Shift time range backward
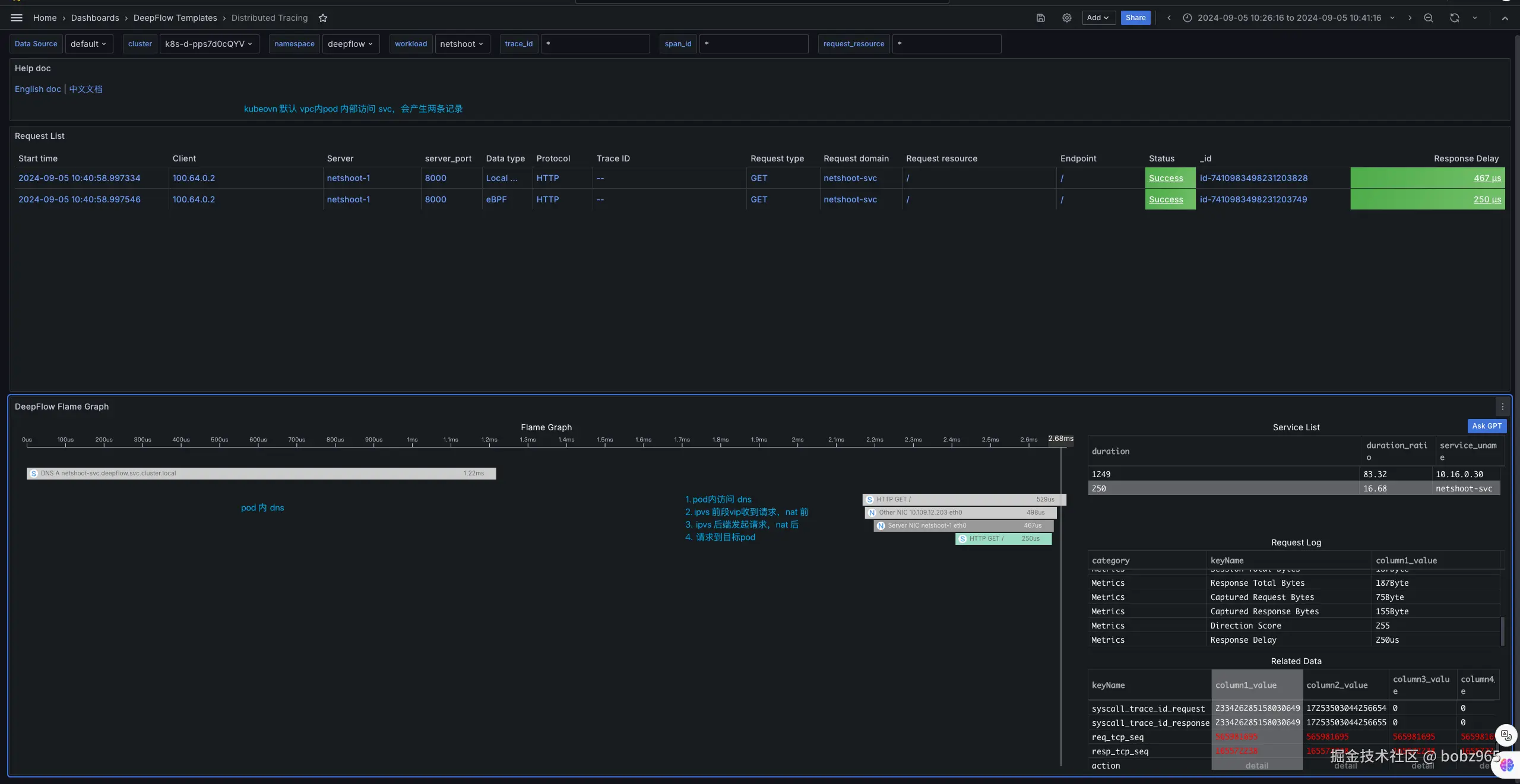The width and height of the screenshot is (1520, 784). tap(1169, 18)
